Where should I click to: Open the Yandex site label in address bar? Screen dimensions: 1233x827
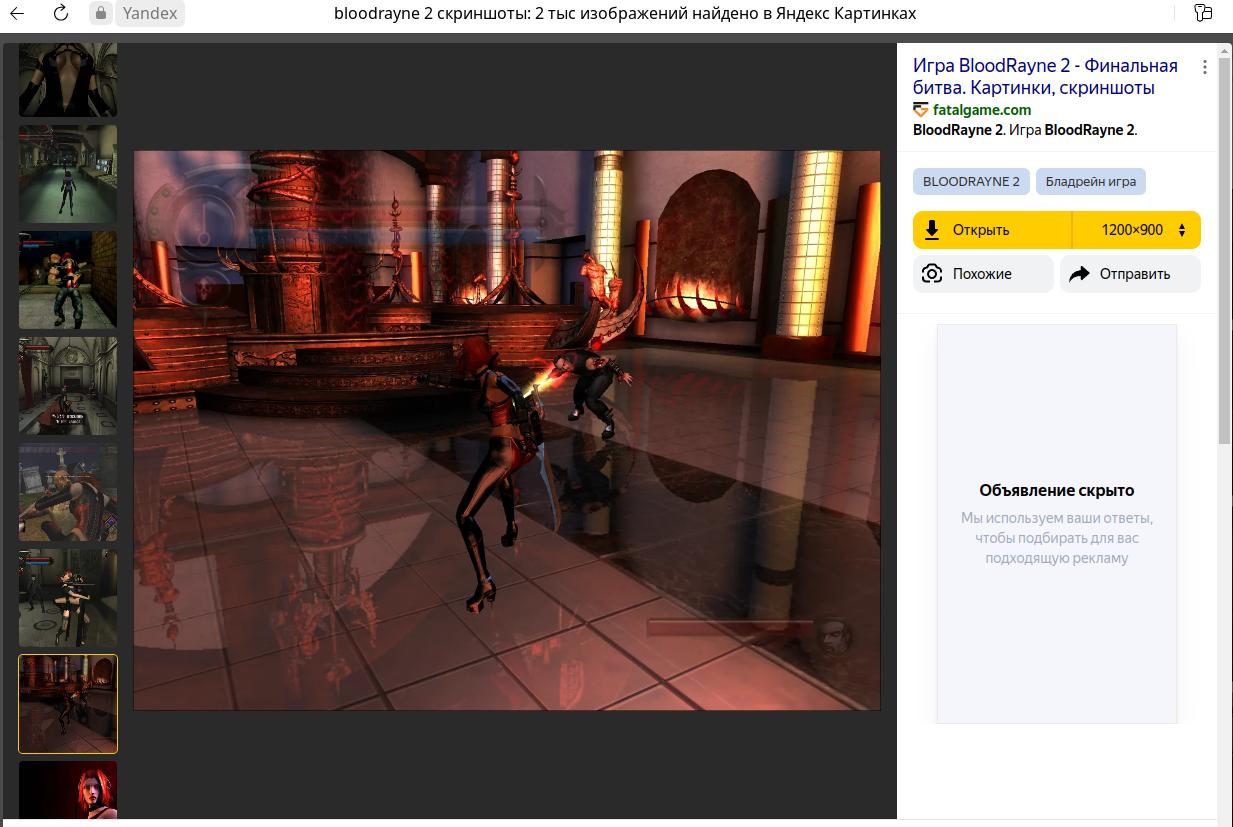pos(150,13)
